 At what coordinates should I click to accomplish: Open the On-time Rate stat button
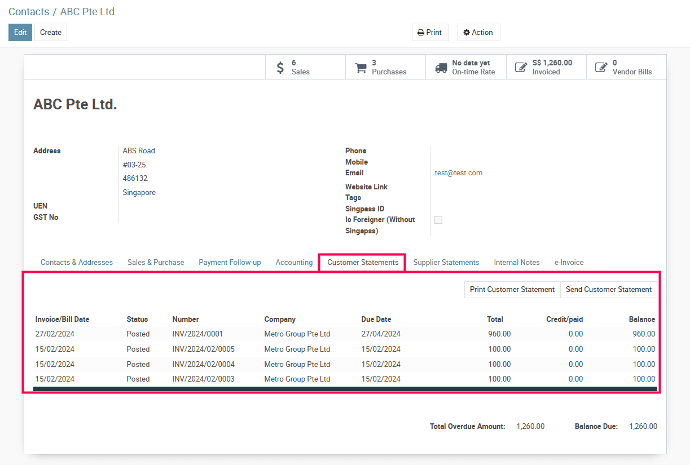(466, 67)
